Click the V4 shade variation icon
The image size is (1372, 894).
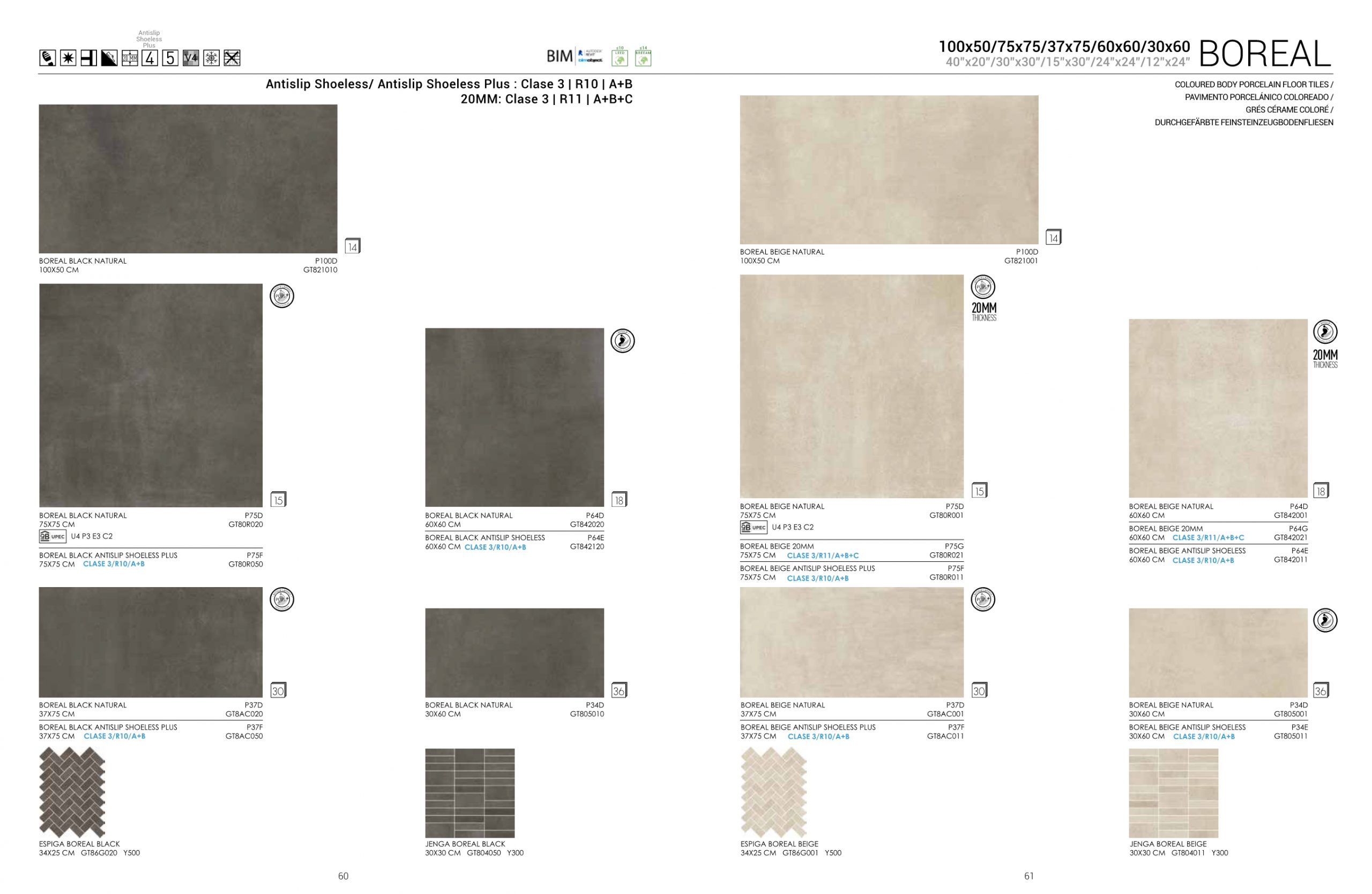pyautogui.click(x=191, y=58)
